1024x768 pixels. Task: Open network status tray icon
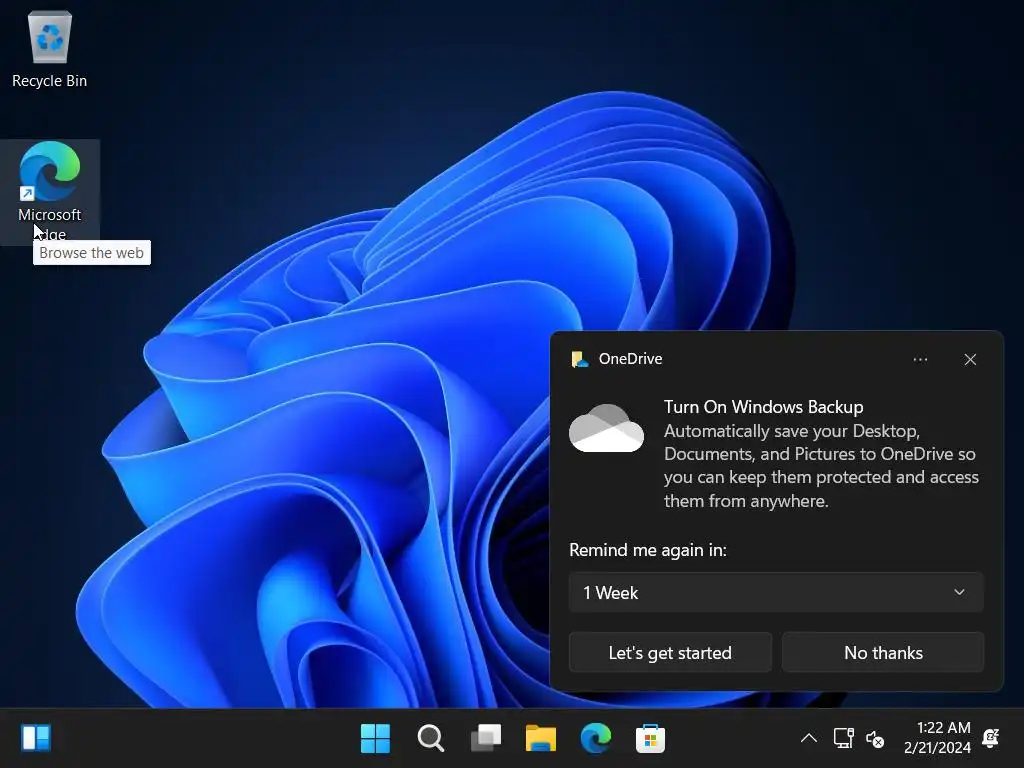843,739
